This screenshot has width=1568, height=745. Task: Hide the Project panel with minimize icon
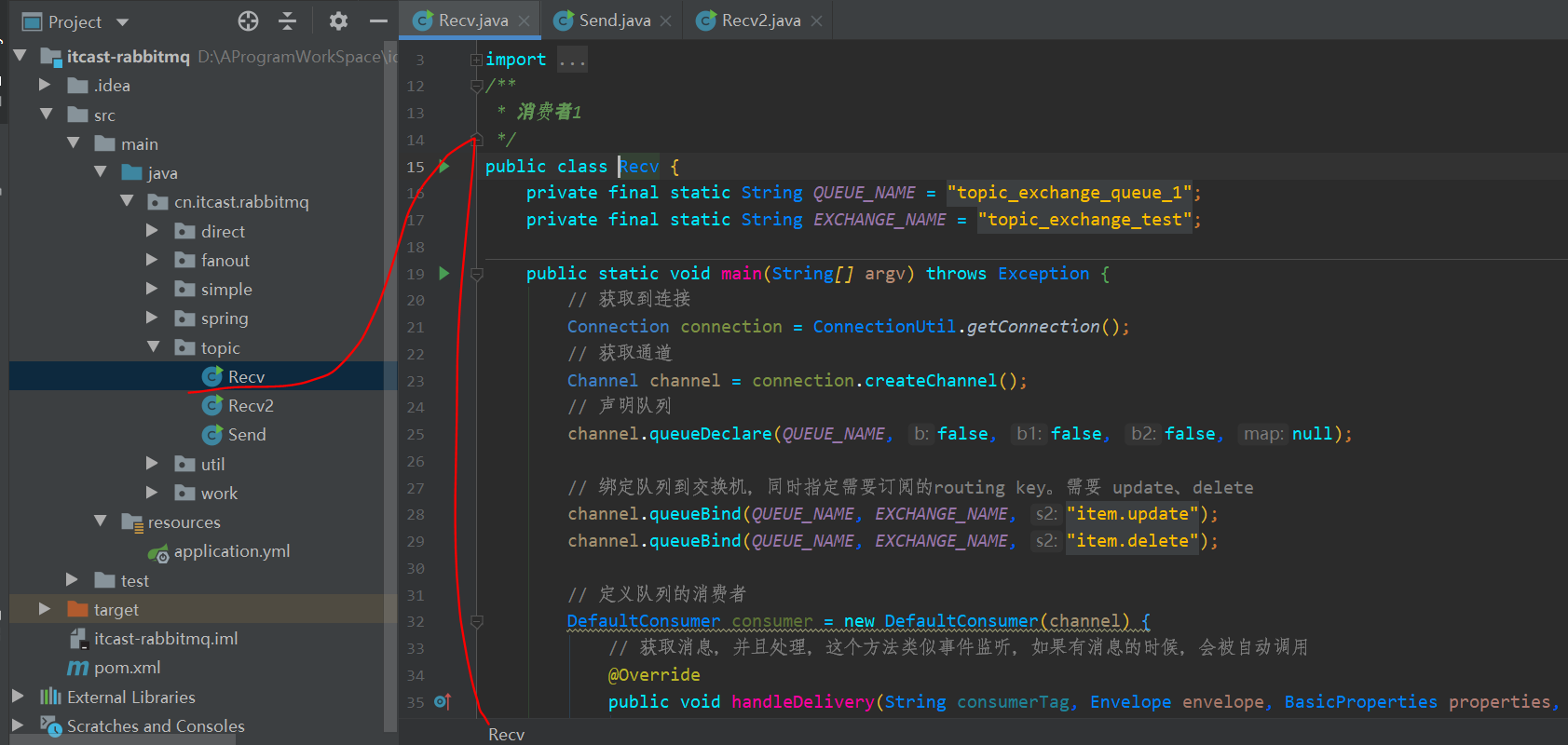tap(378, 20)
